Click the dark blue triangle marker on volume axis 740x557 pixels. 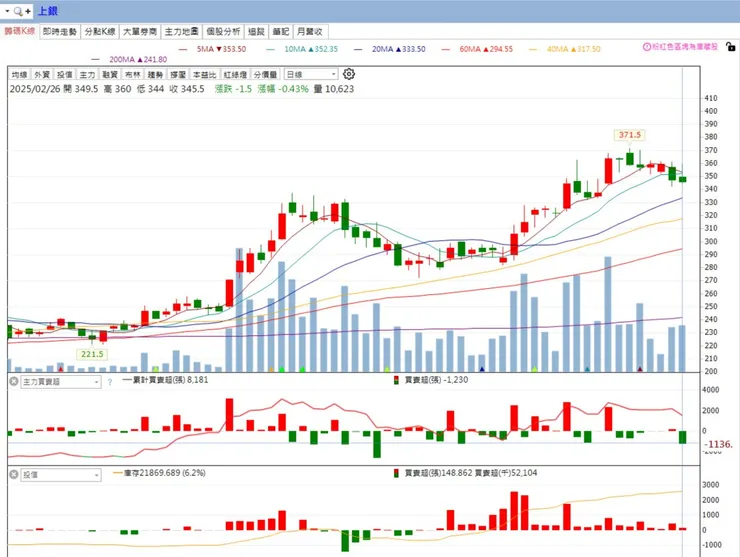click(x=482, y=369)
